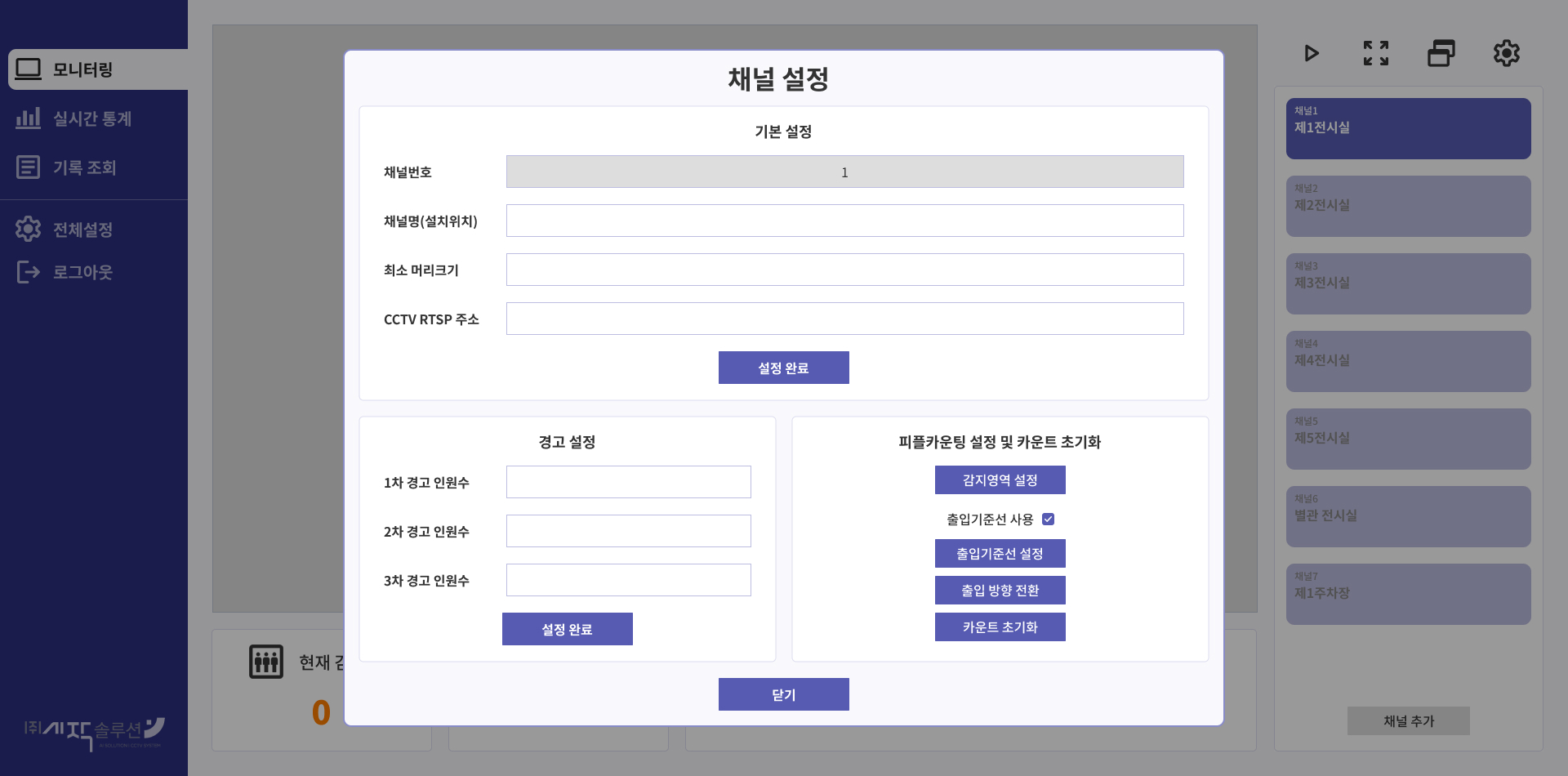Switch to 채널7 제1주차장 channel
This screenshot has height=776, width=1568.
coord(1407,594)
